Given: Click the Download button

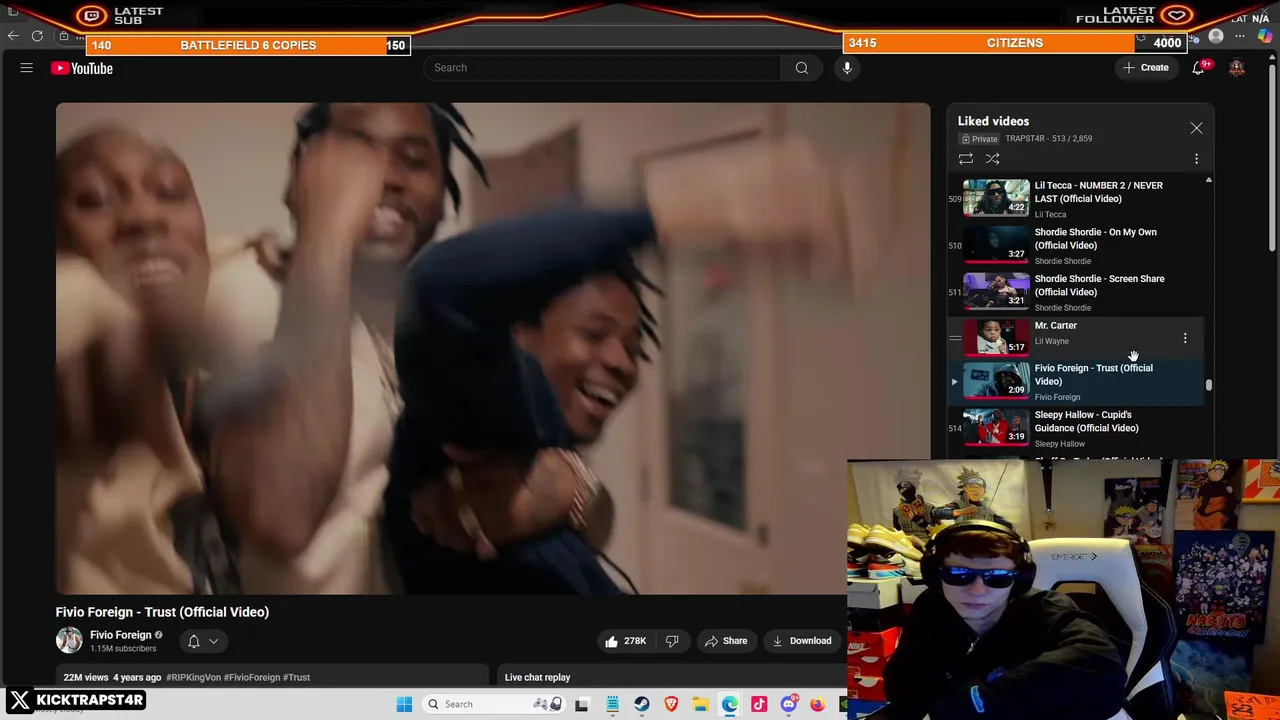Looking at the screenshot, I should [802, 641].
